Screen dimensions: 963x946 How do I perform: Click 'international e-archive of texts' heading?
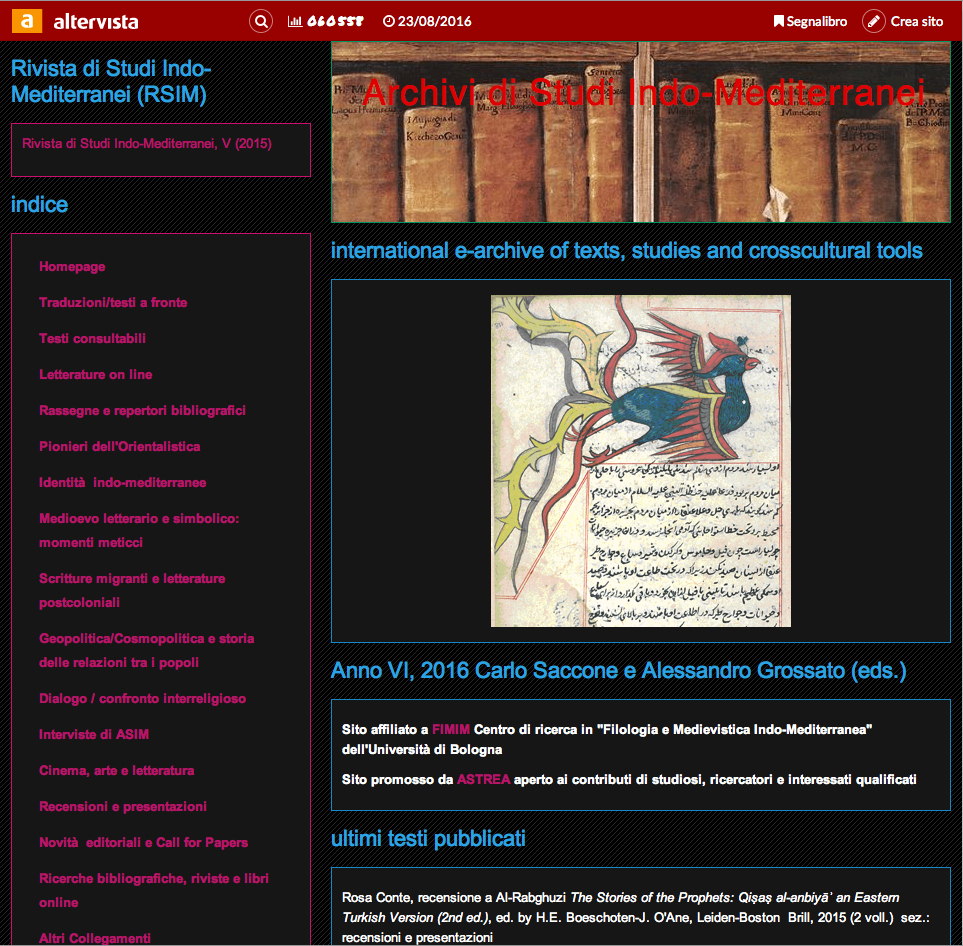point(626,251)
